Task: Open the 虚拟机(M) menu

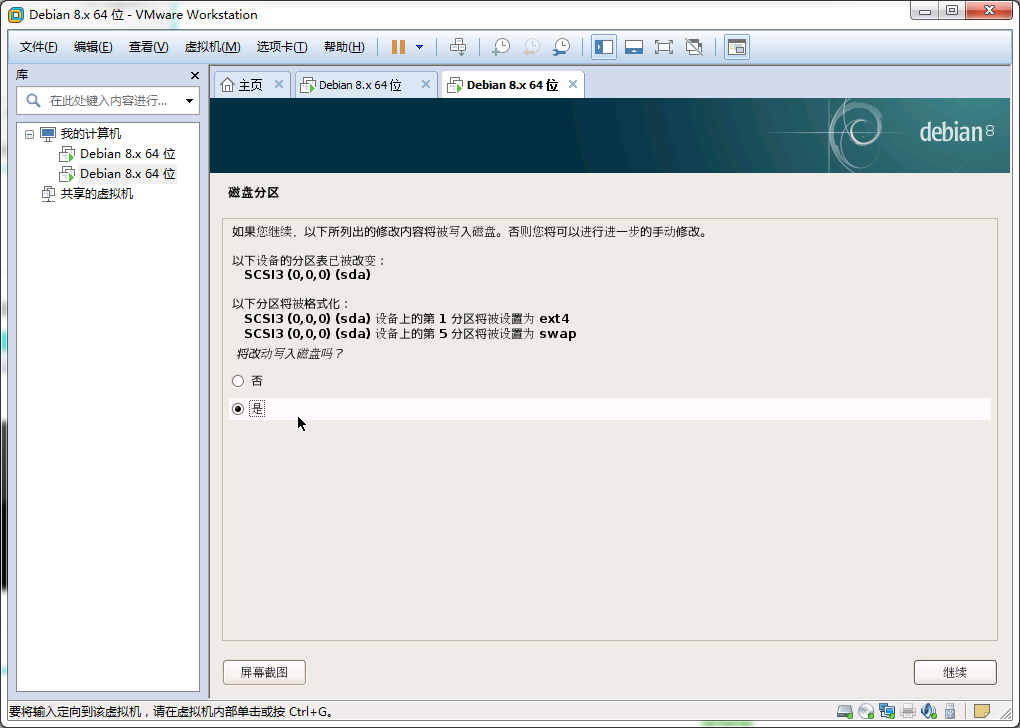Action: [213, 47]
